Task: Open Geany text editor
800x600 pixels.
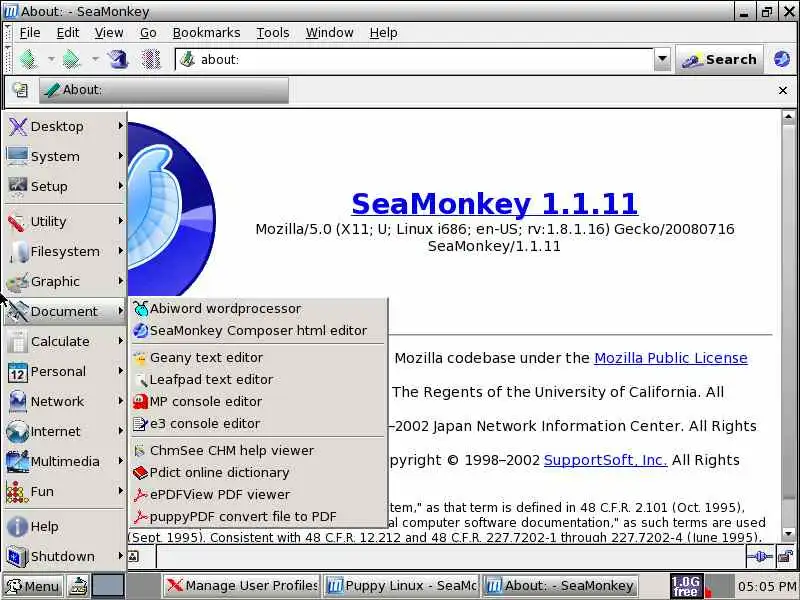Action: click(259, 358)
